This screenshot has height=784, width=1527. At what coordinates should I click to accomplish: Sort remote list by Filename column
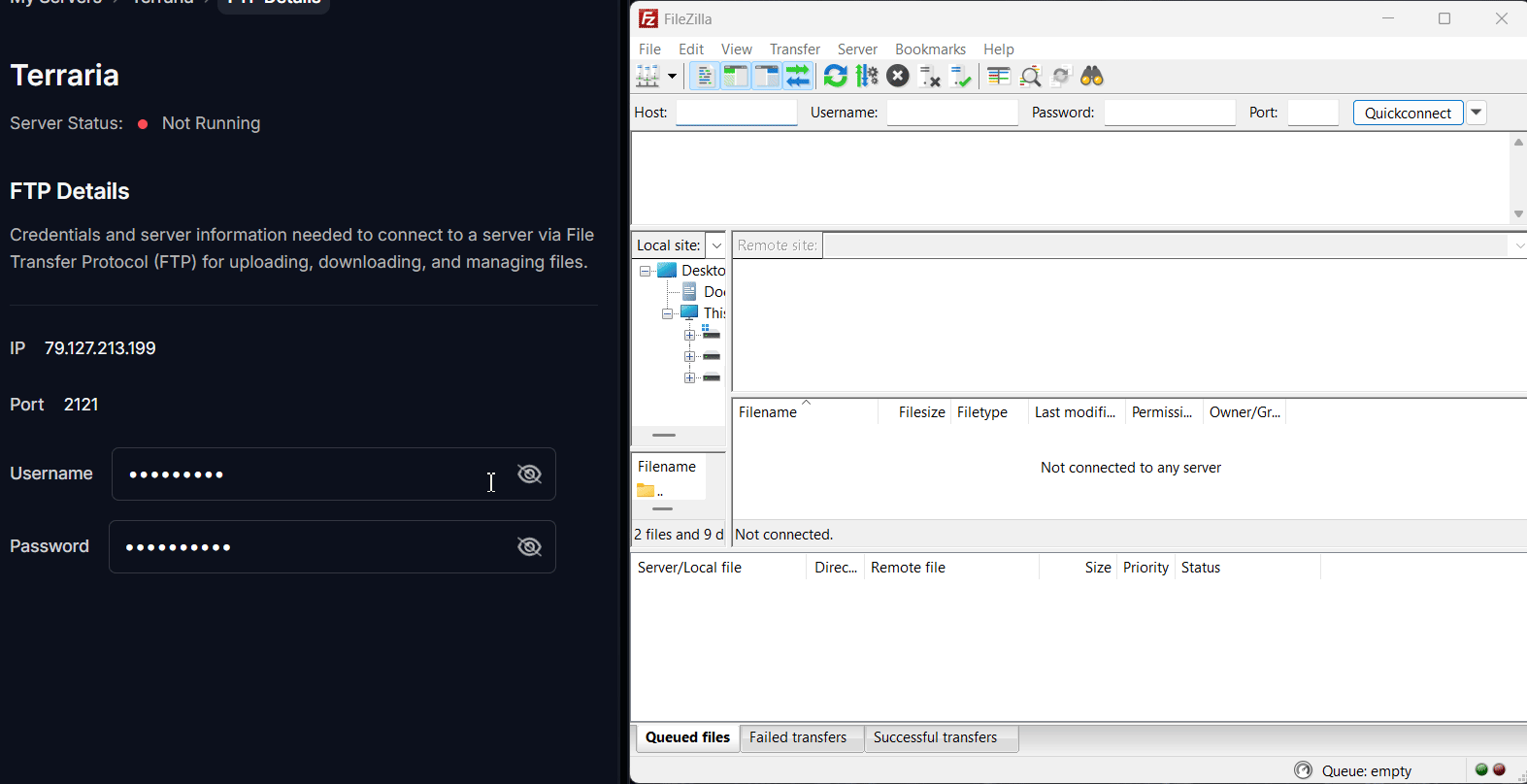tap(805, 412)
